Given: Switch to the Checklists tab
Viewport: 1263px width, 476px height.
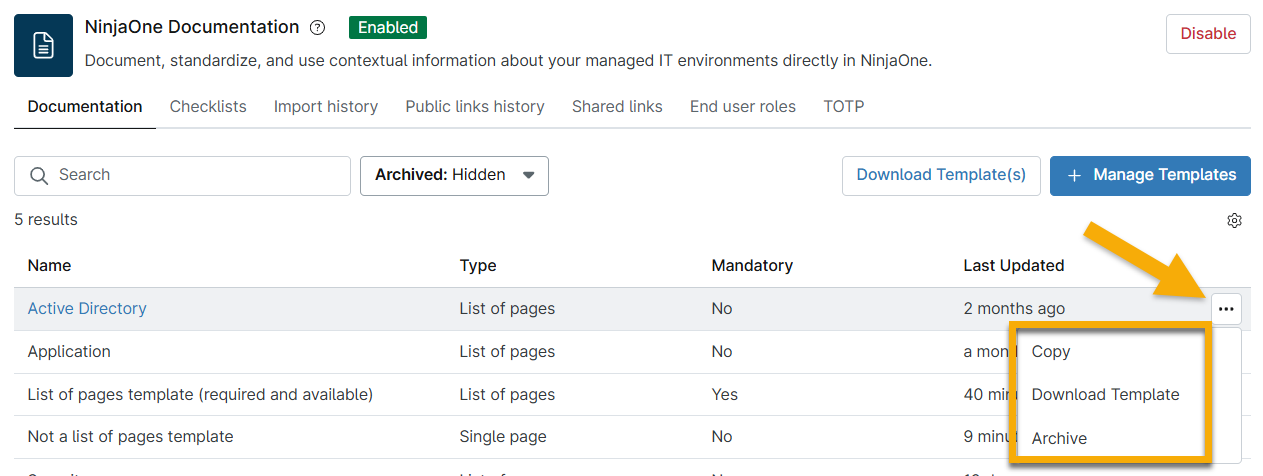Looking at the screenshot, I should click(x=208, y=107).
